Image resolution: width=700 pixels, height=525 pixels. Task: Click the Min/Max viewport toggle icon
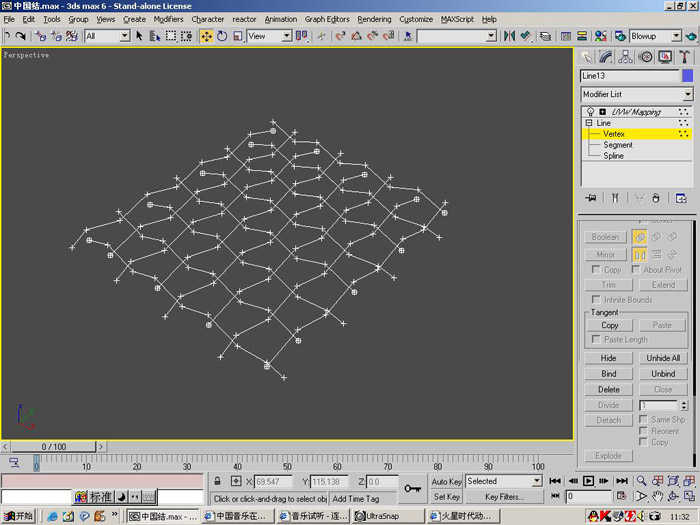(x=689, y=496)
